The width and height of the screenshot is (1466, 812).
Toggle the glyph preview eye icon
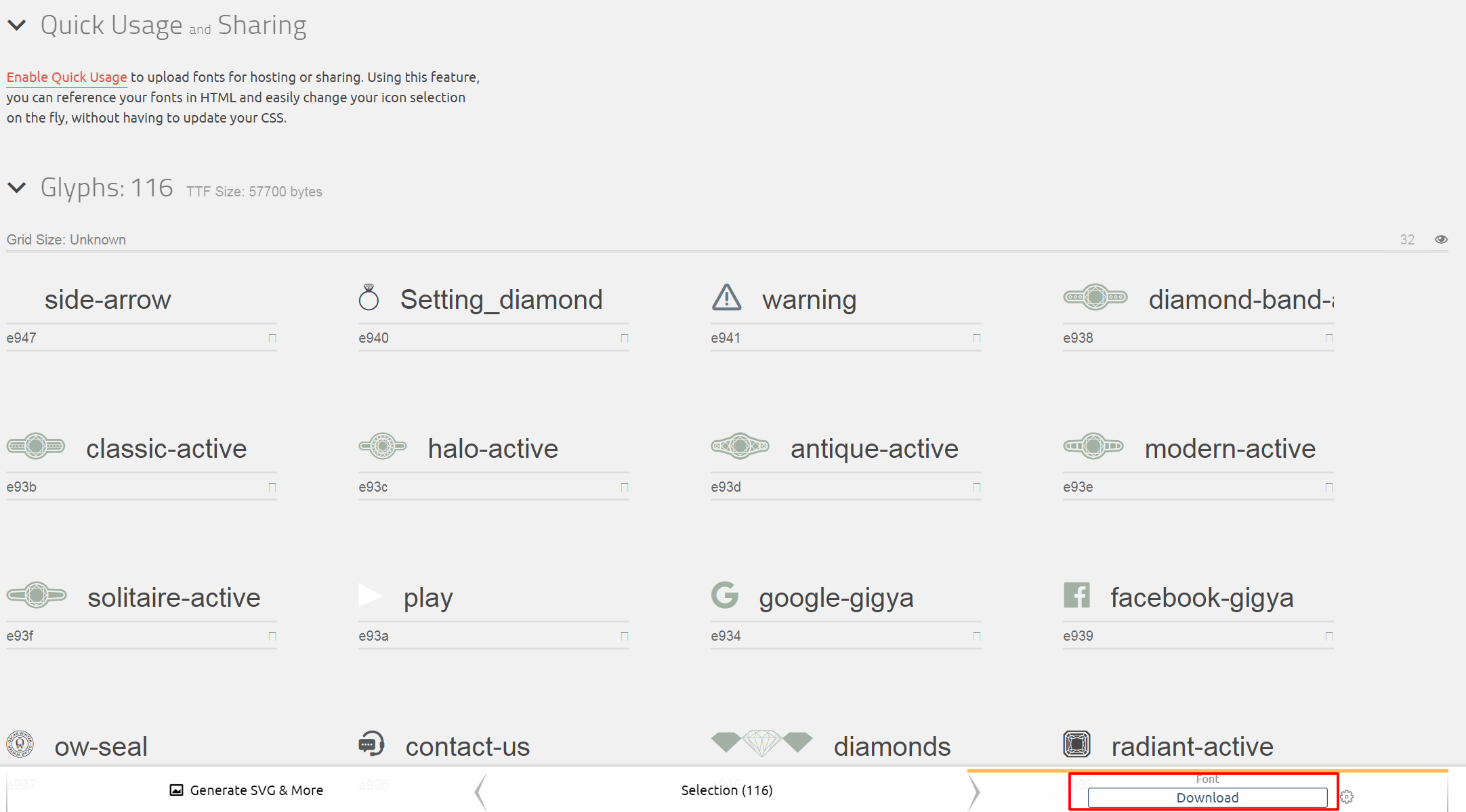pyautogui.click(x=1441, y=239)
